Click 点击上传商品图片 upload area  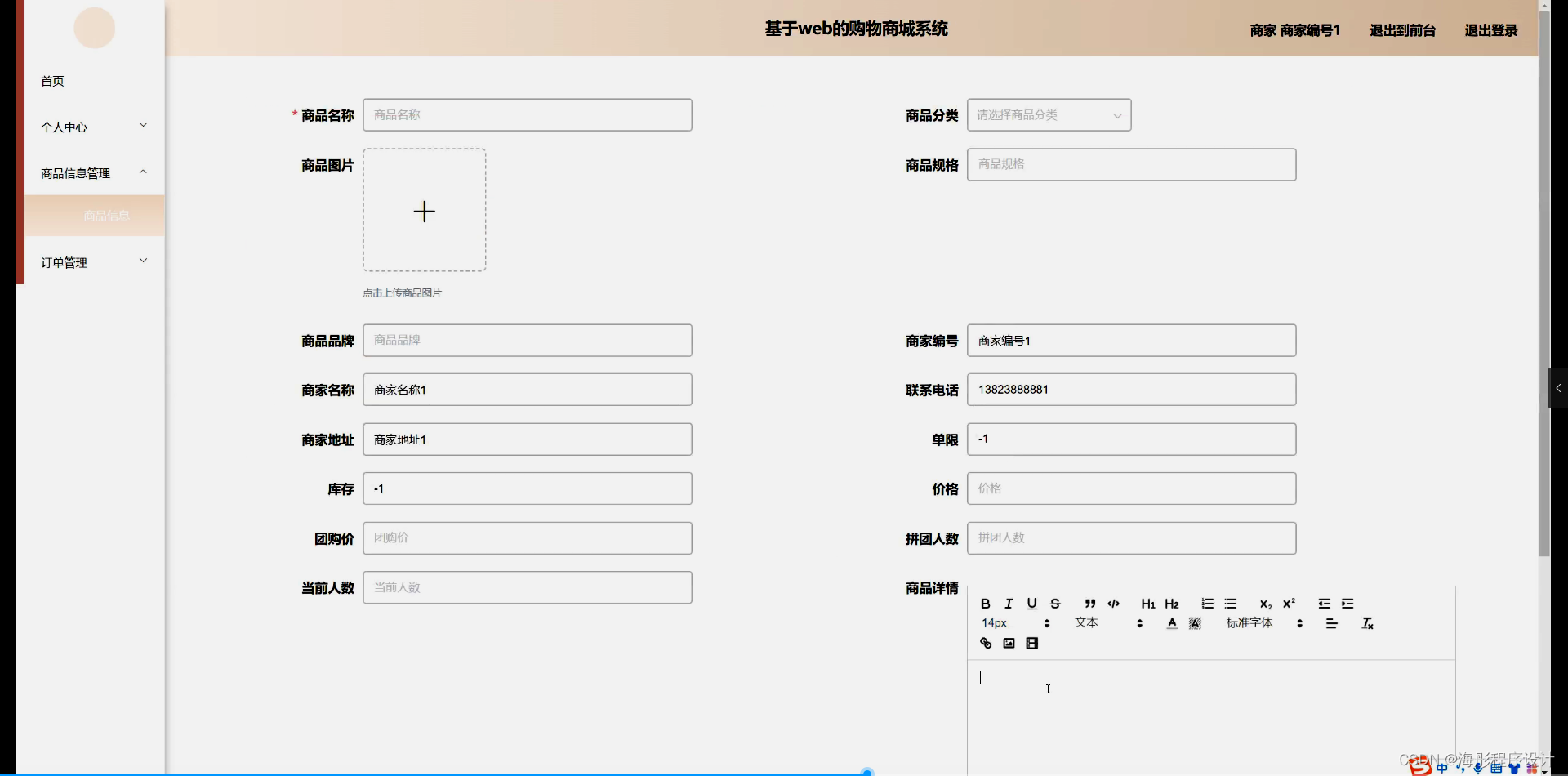pos(424,211)
